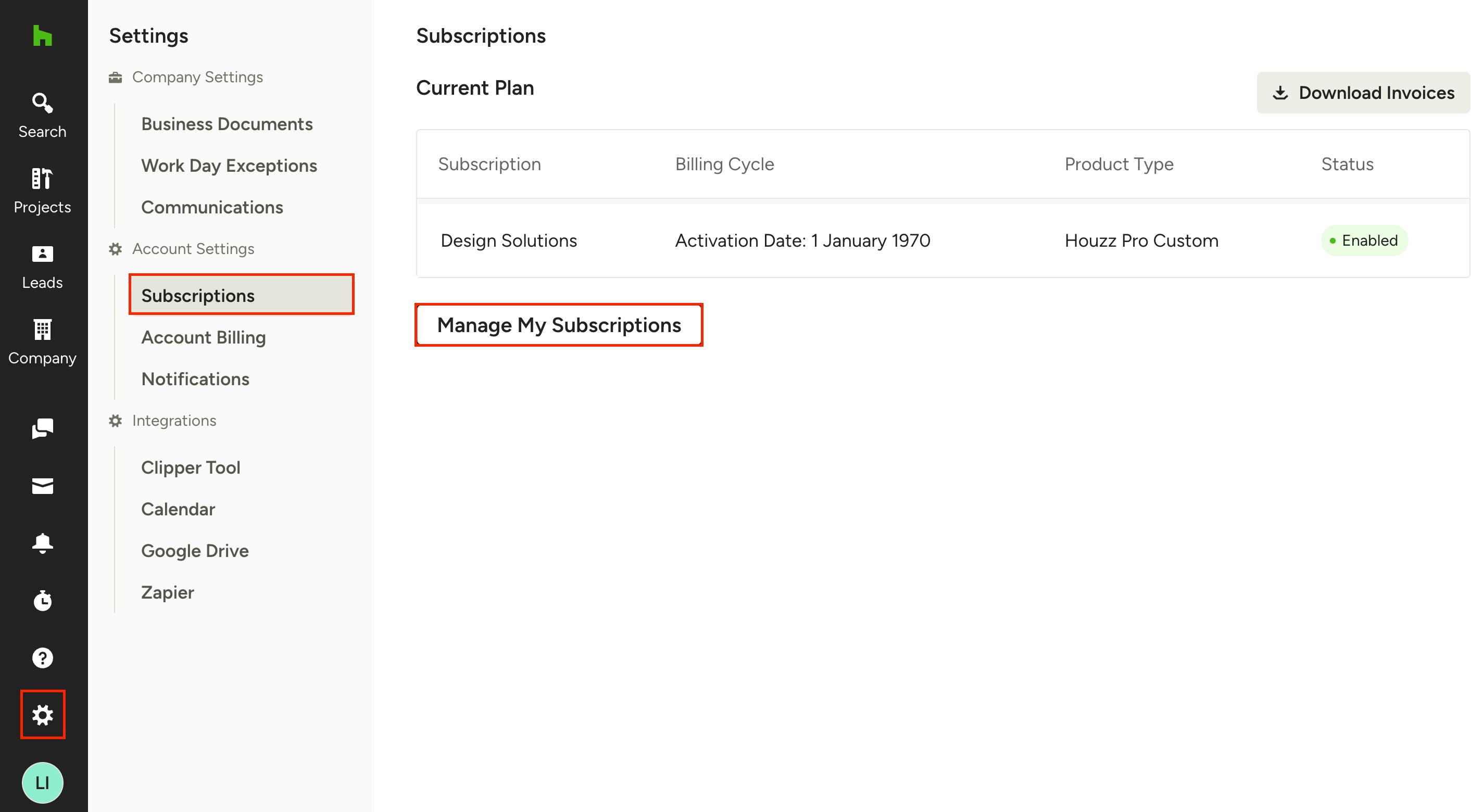The height and width of the screenshot is (812, 1483).
Task: Click the Activation Date billing cycle cell
Action: point(802,240)
